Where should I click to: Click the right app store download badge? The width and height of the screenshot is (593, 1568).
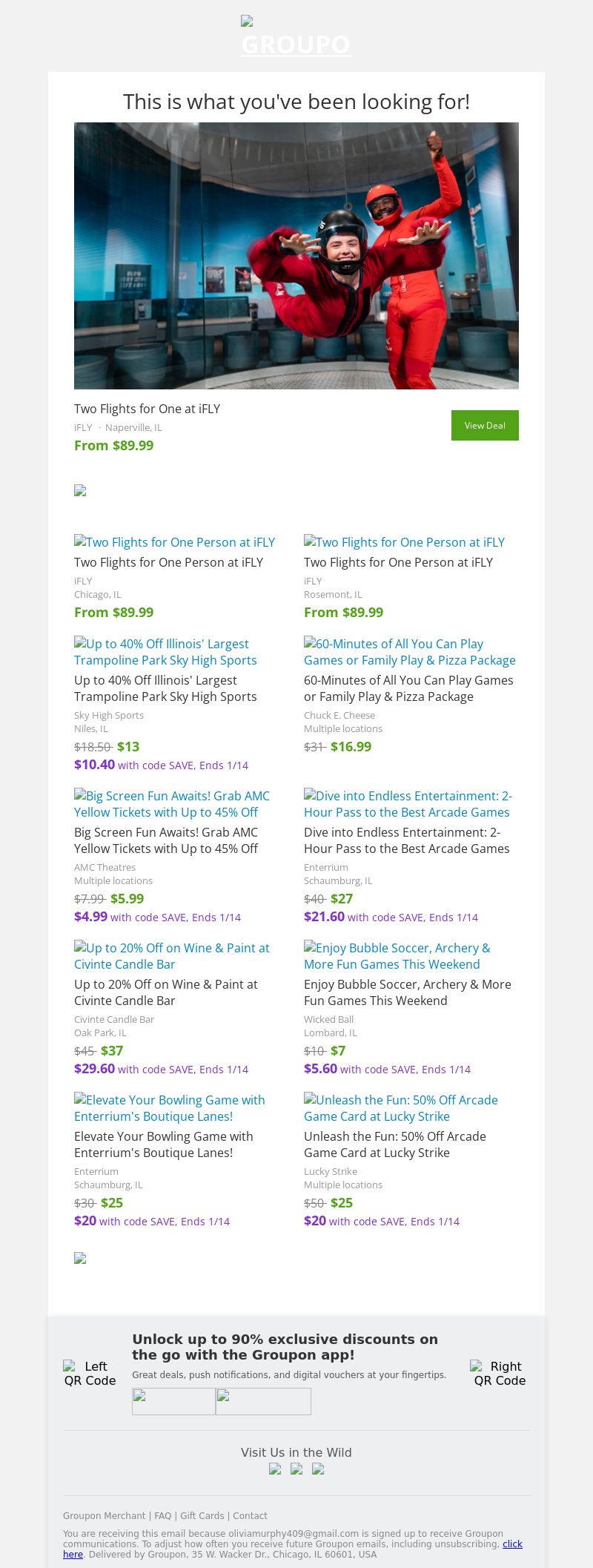point(263,1401)
